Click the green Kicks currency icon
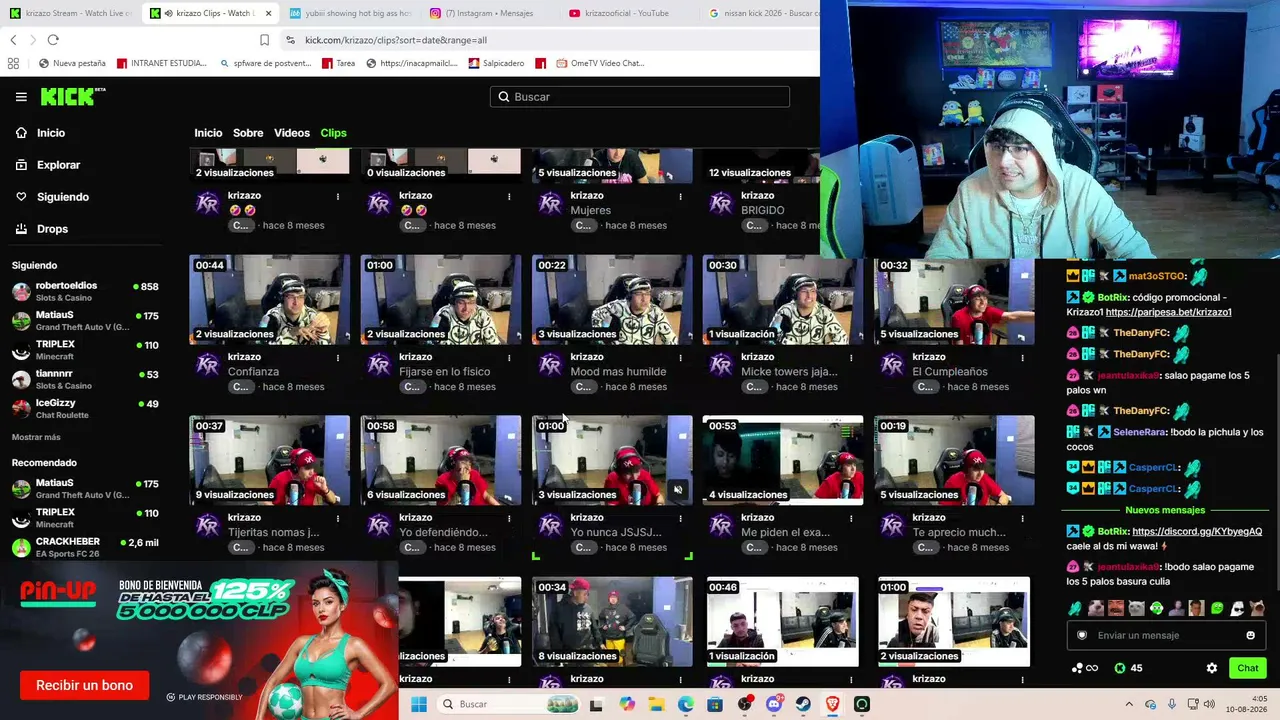 1120,668
